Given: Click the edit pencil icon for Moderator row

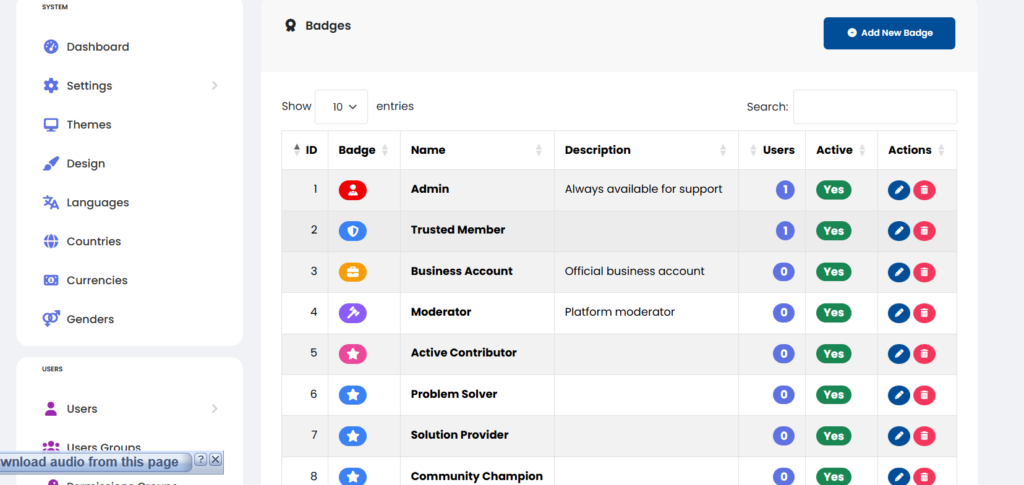Looking at the screenshot, I should click(x=899, y=313).
